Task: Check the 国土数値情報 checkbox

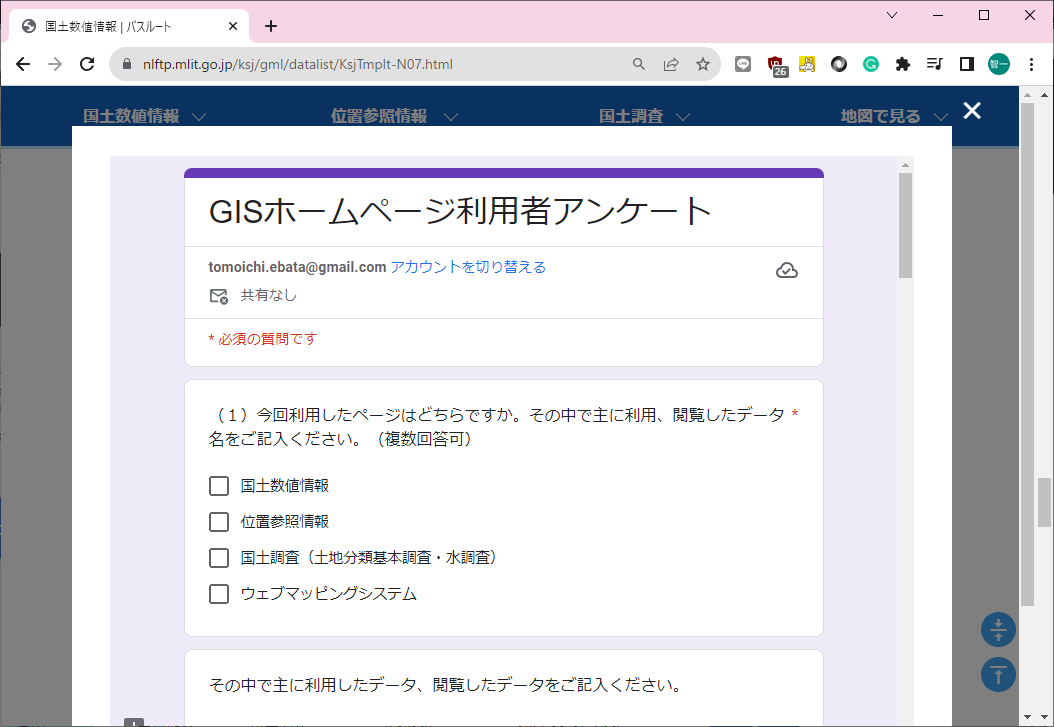Action: 219,486
